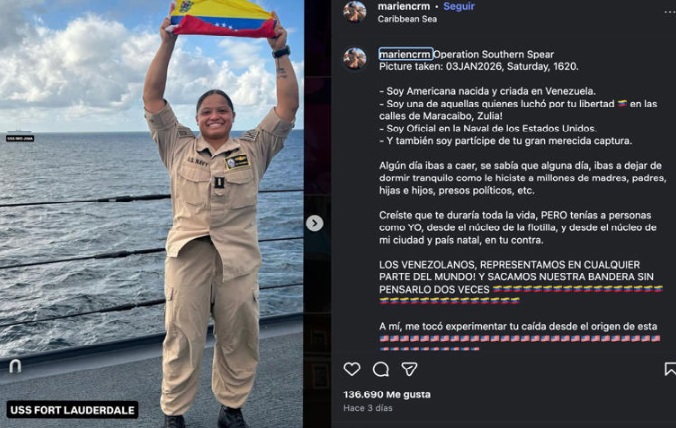The image size is (676, 428).
Task: Open the mariencrm username in the post header
Action: [x=404, y=6]
